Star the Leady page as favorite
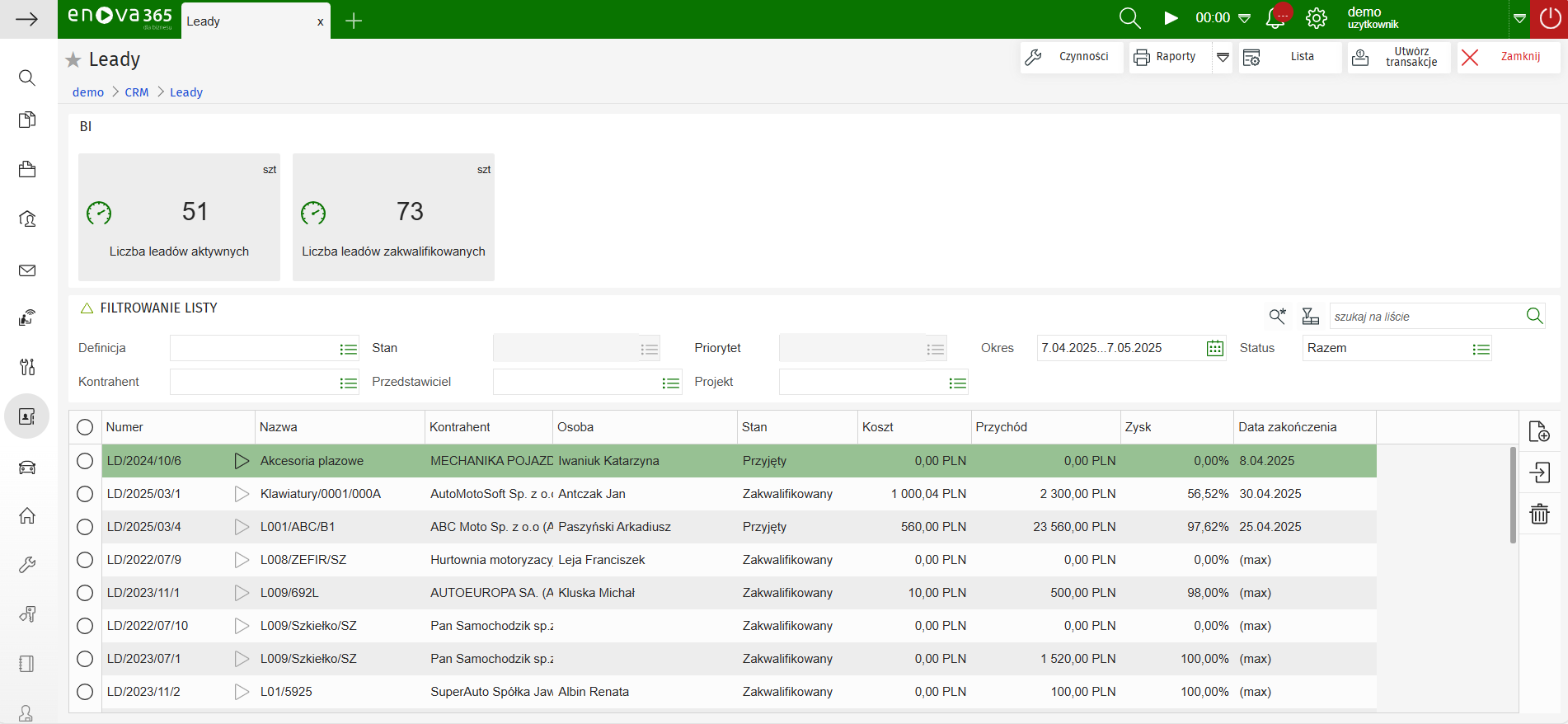This screenshot has width=1568, height=724. click(x=73, y=60)
